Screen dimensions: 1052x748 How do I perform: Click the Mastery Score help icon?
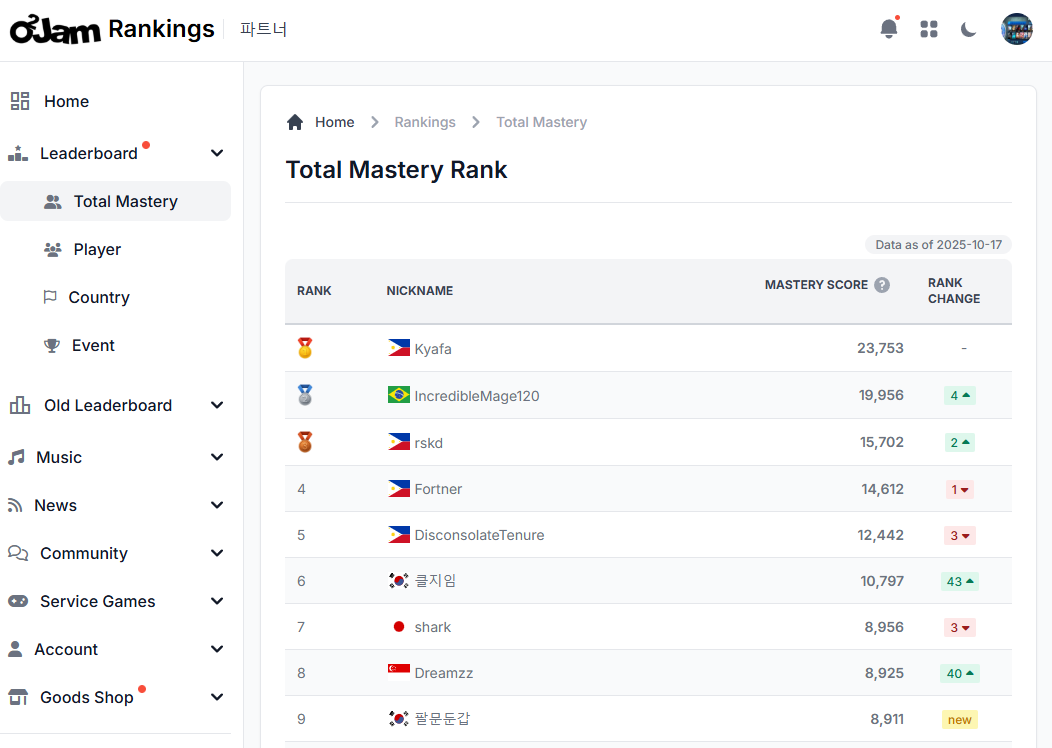click(882, 285)
